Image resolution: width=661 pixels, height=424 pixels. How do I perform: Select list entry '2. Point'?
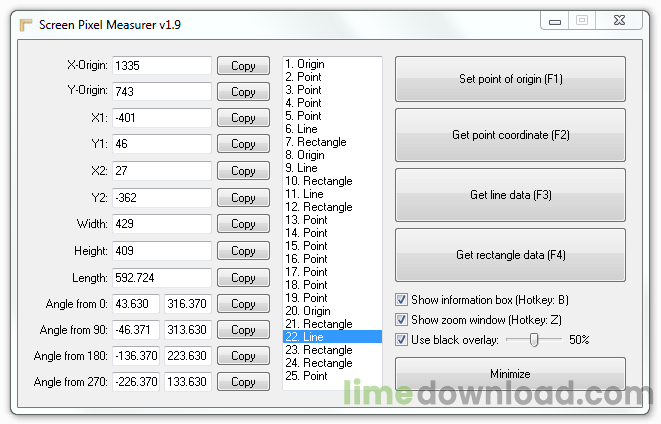(332, 77)
